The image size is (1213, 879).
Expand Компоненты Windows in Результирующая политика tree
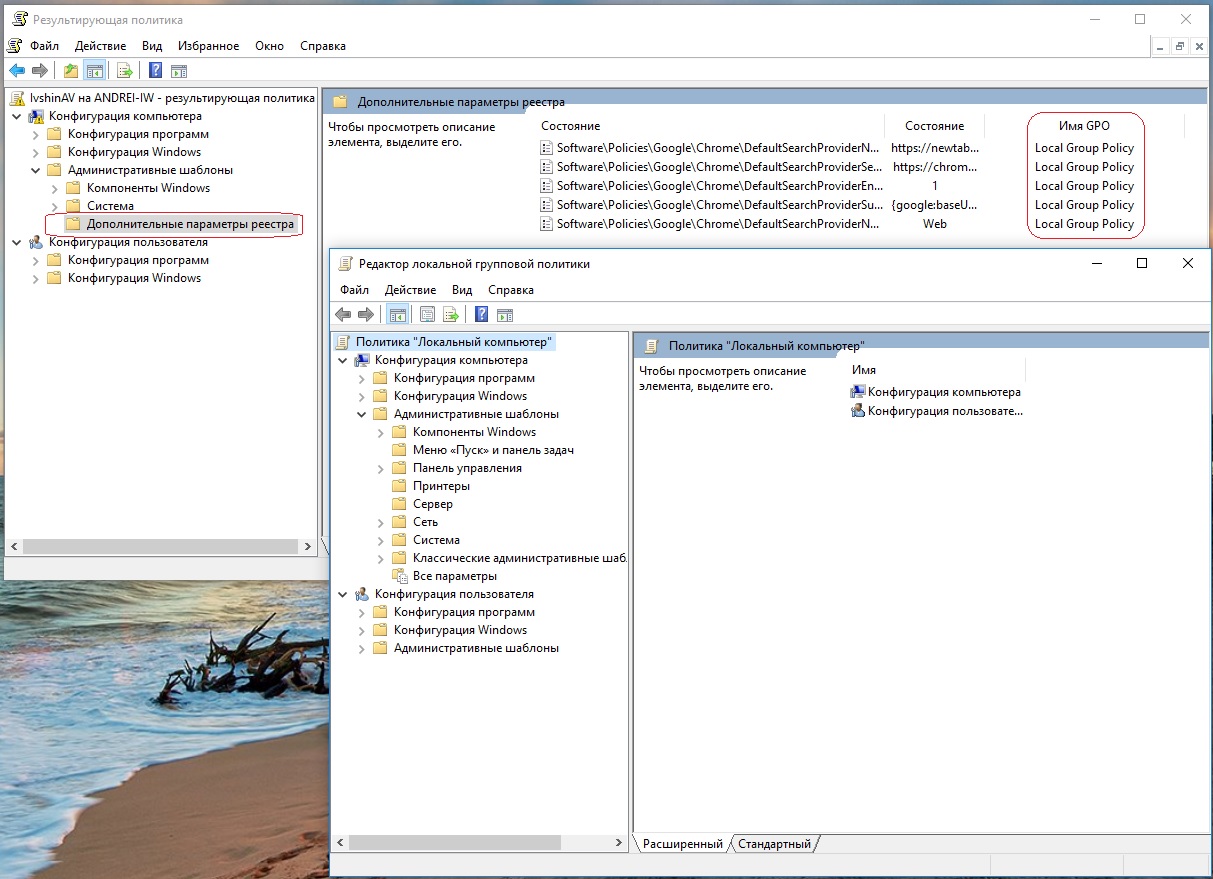point(55,188)
